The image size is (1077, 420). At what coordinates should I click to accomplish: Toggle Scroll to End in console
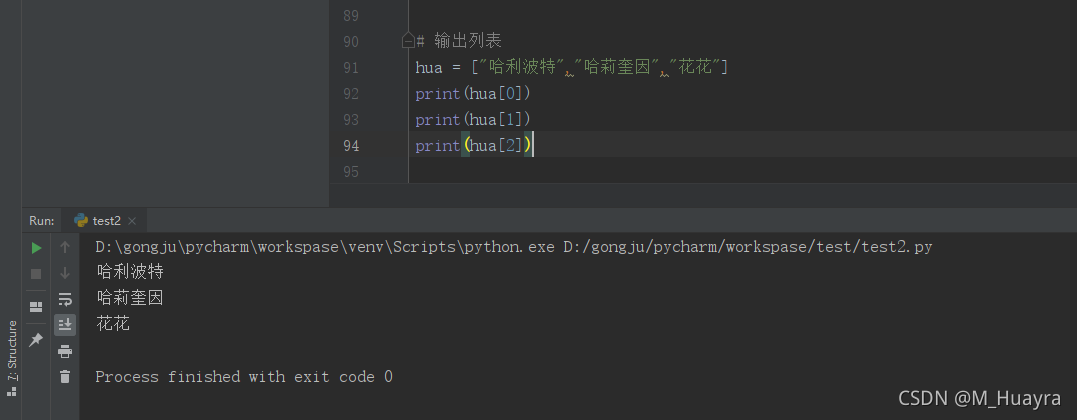point(65,325)
